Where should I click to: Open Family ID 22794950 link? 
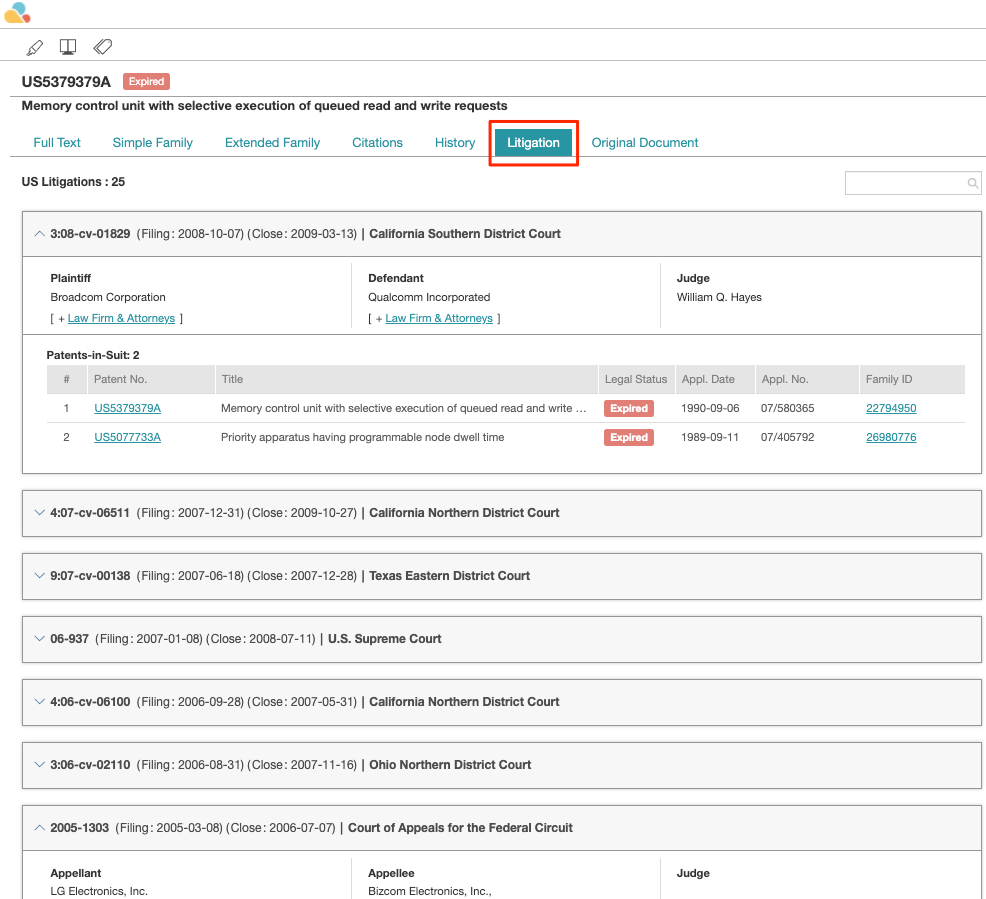[x=891, y=408]
